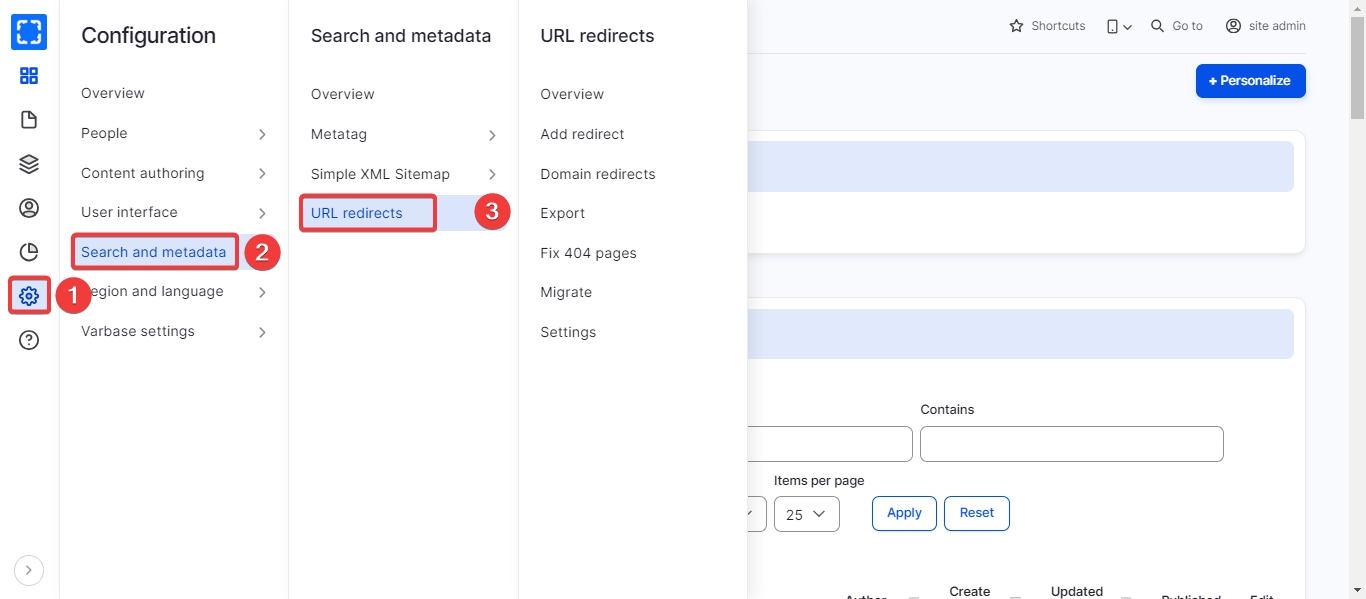Open the Shortcuts star link

[1047, 26]
